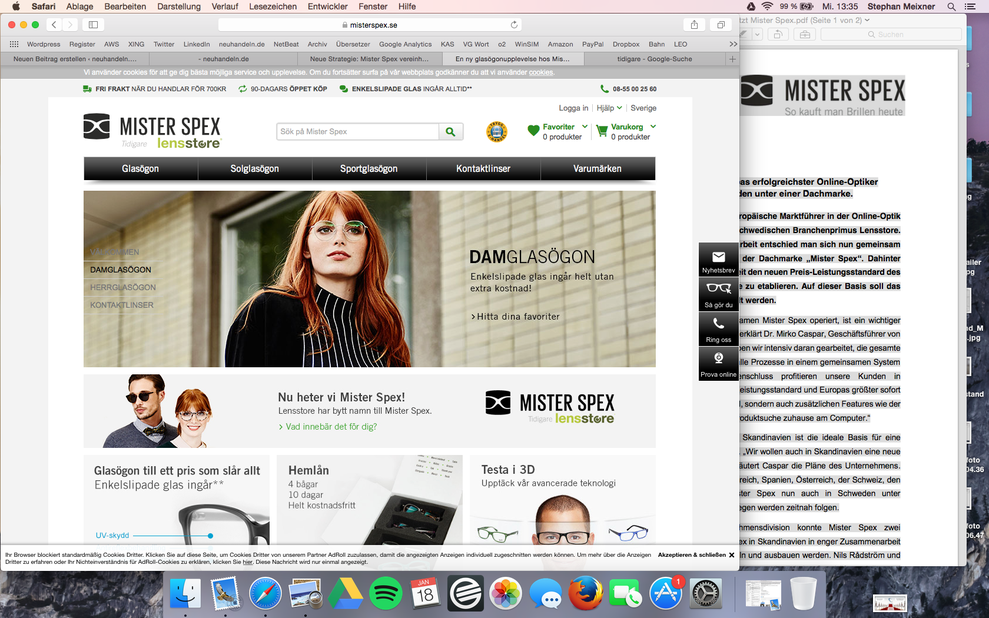This screenshot has height=618, width=989.
Task: Select the KONTAKTLINSER slide in hero banner
Action: coord(122,305)
